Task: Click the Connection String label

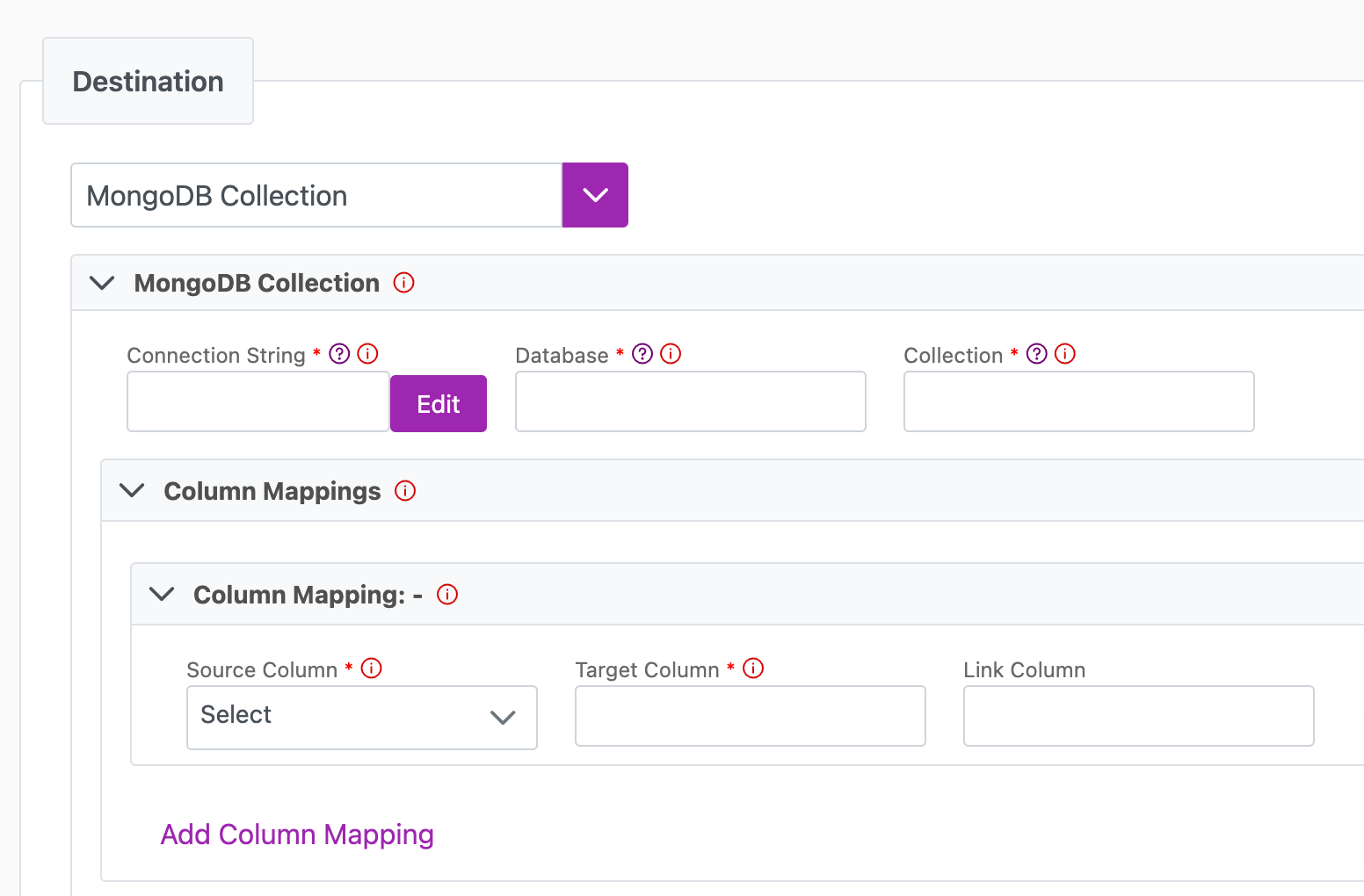Action: pos(216,355)
